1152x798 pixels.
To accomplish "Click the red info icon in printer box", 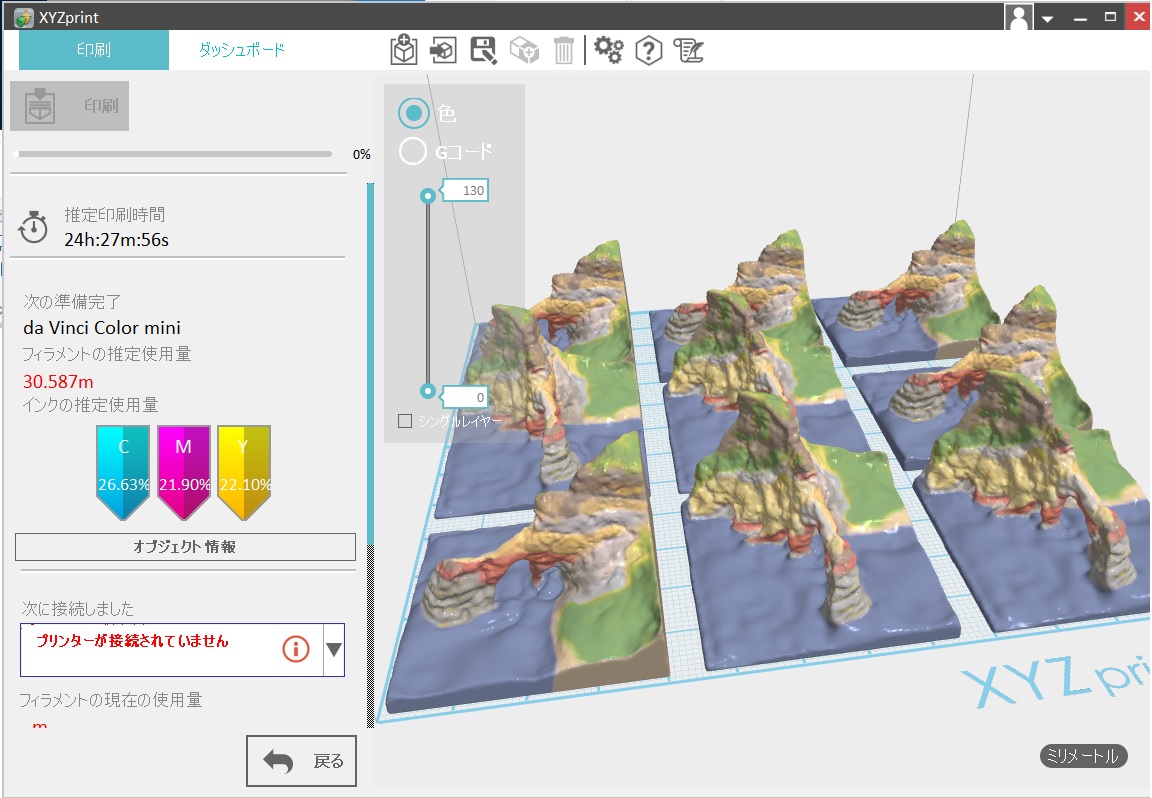I will pos(296,649).
